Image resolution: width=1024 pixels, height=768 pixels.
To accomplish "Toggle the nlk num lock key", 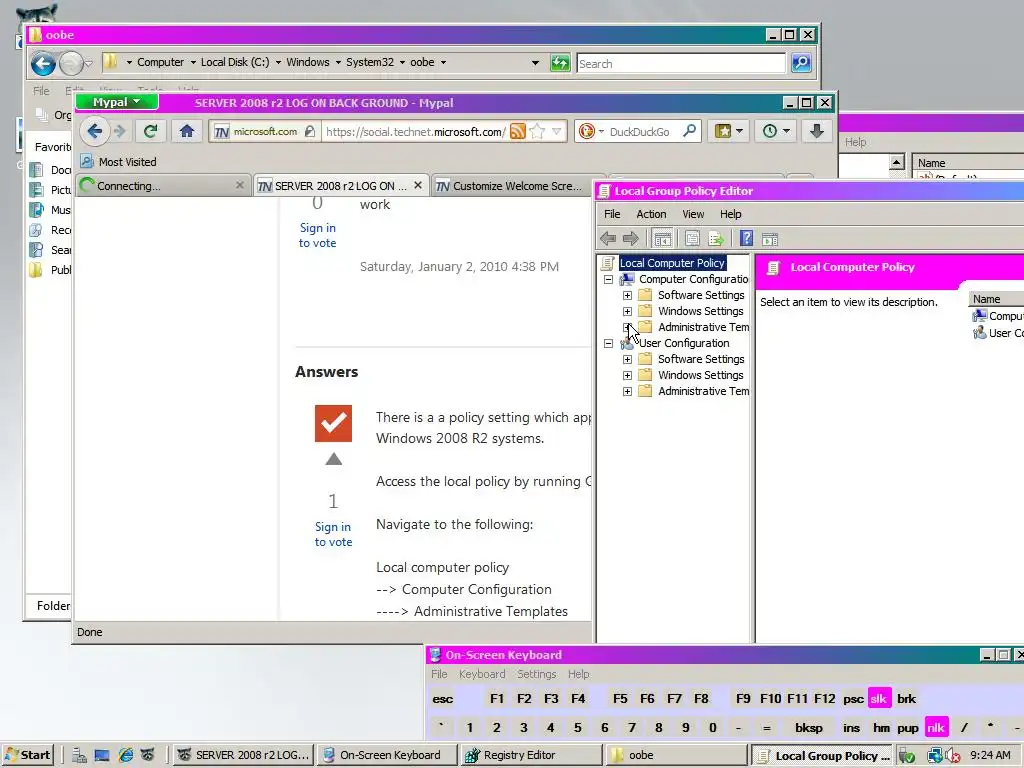I will (x=936, y=728).
